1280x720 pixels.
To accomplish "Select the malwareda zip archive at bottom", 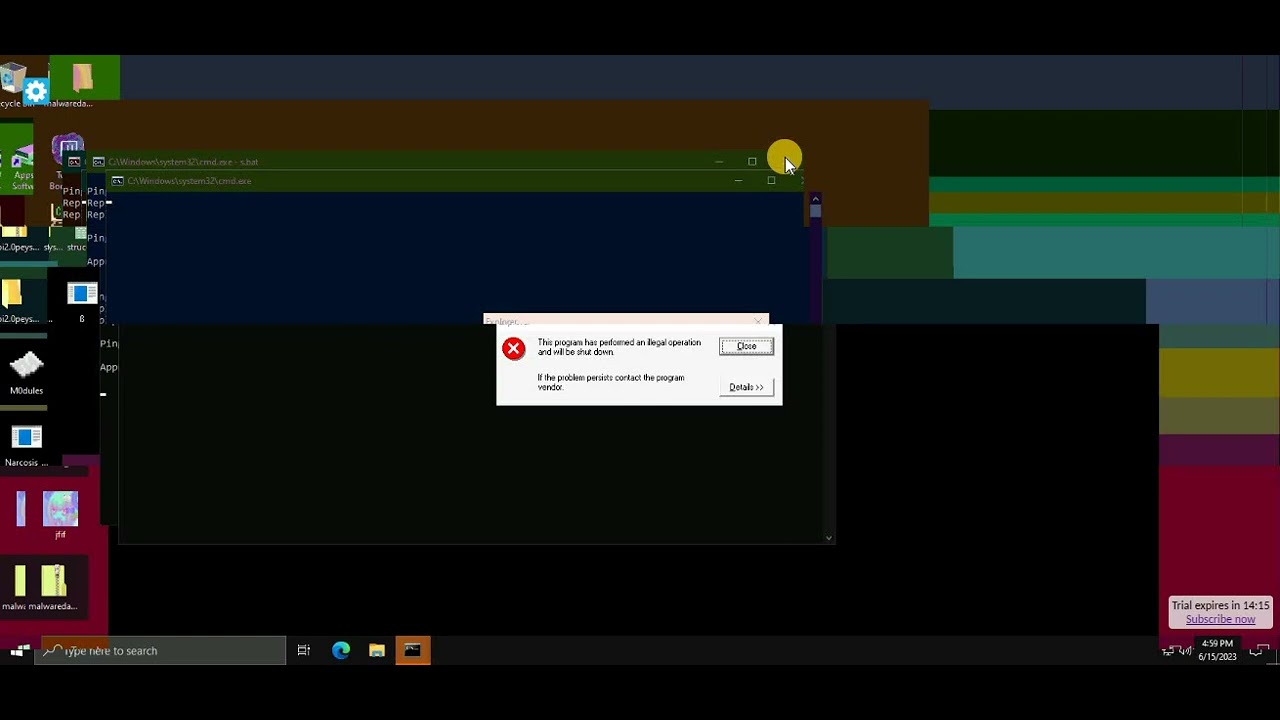I will 53,587.
